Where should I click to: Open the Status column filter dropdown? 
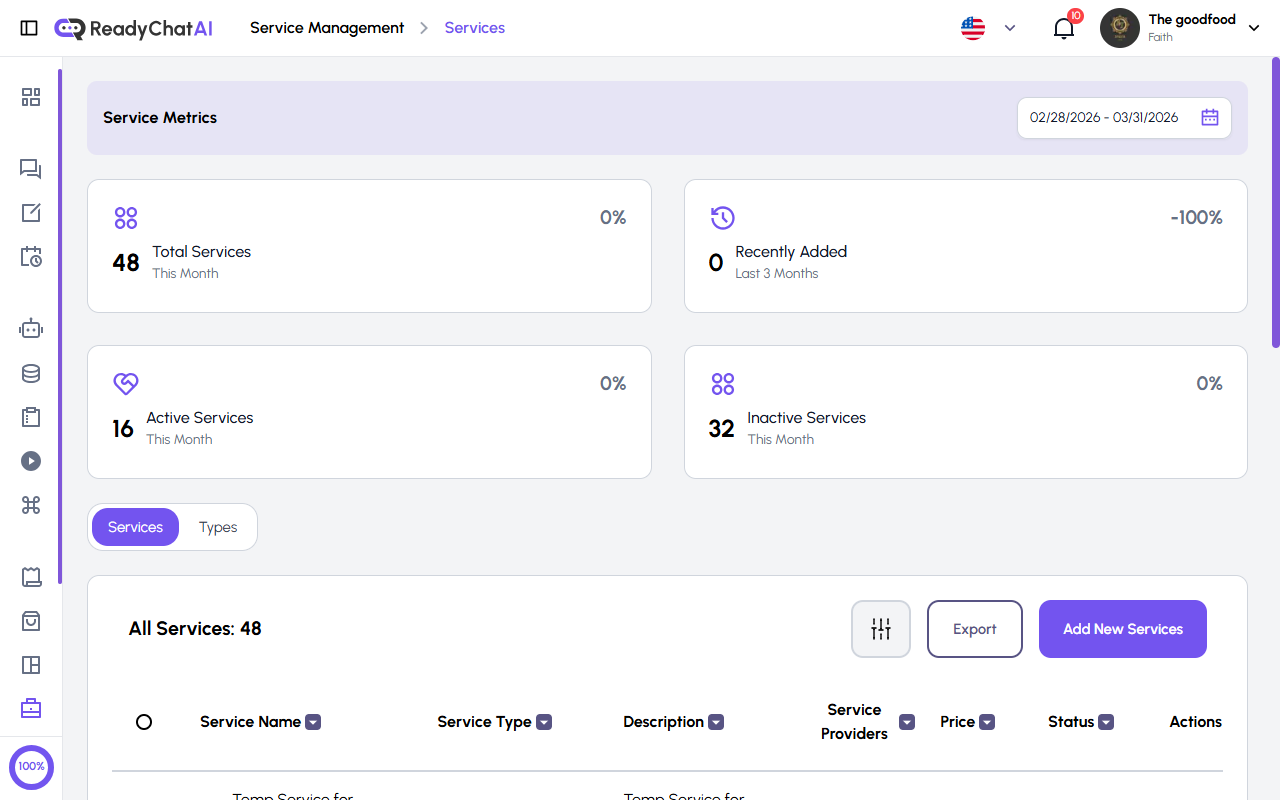[1106, 721]
